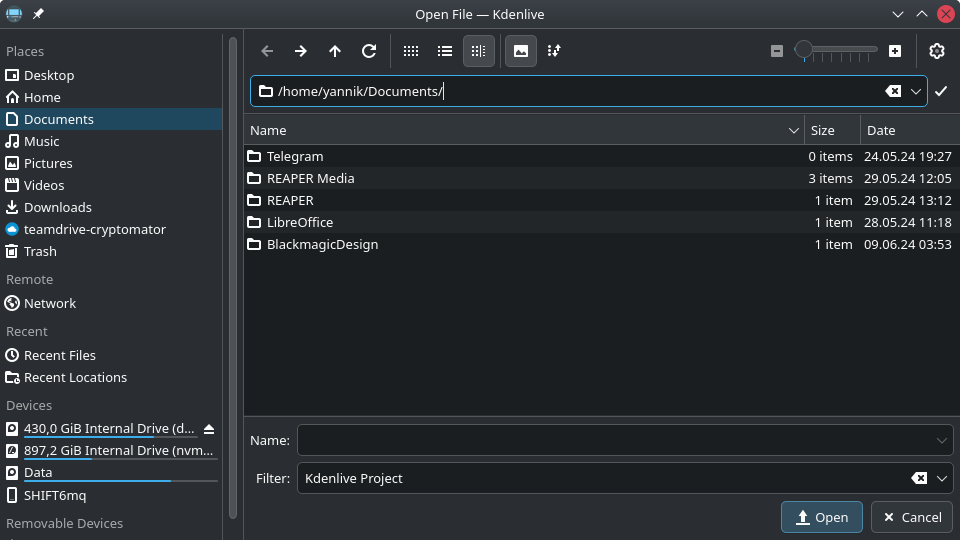
Task: Expand the Name field history dropdown
Action: tap(942, 440)
